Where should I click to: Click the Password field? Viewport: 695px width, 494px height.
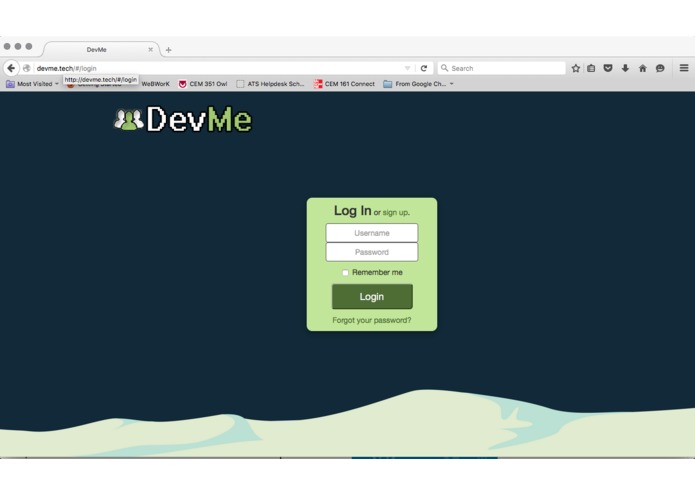click(371, 252)
